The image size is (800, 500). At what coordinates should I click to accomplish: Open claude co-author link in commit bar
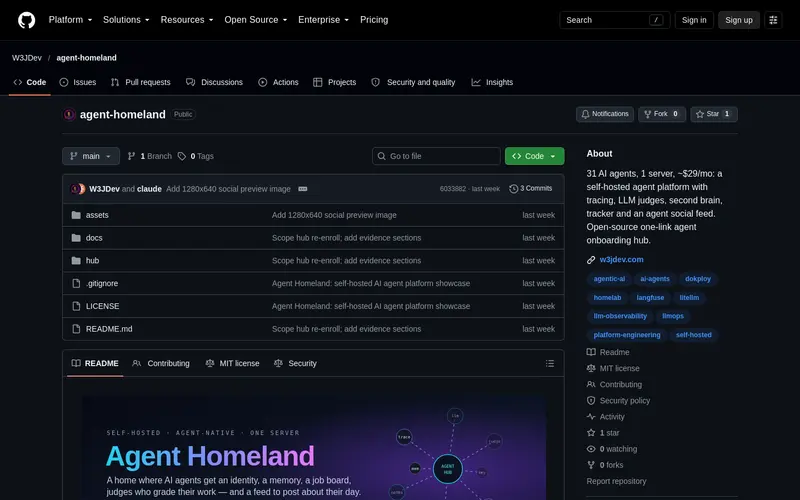149,189
